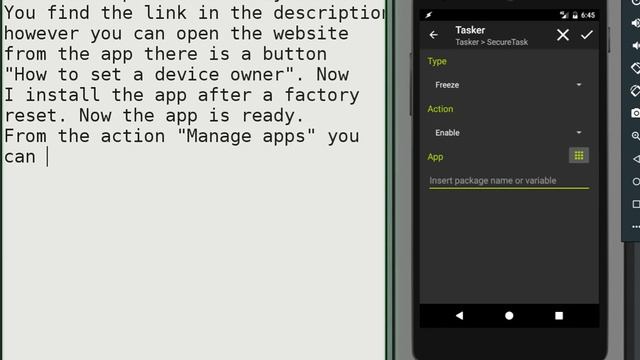This screenshot has width=640, height=360.
Task: Open the app picker grid icon
Action: point(579,156)
